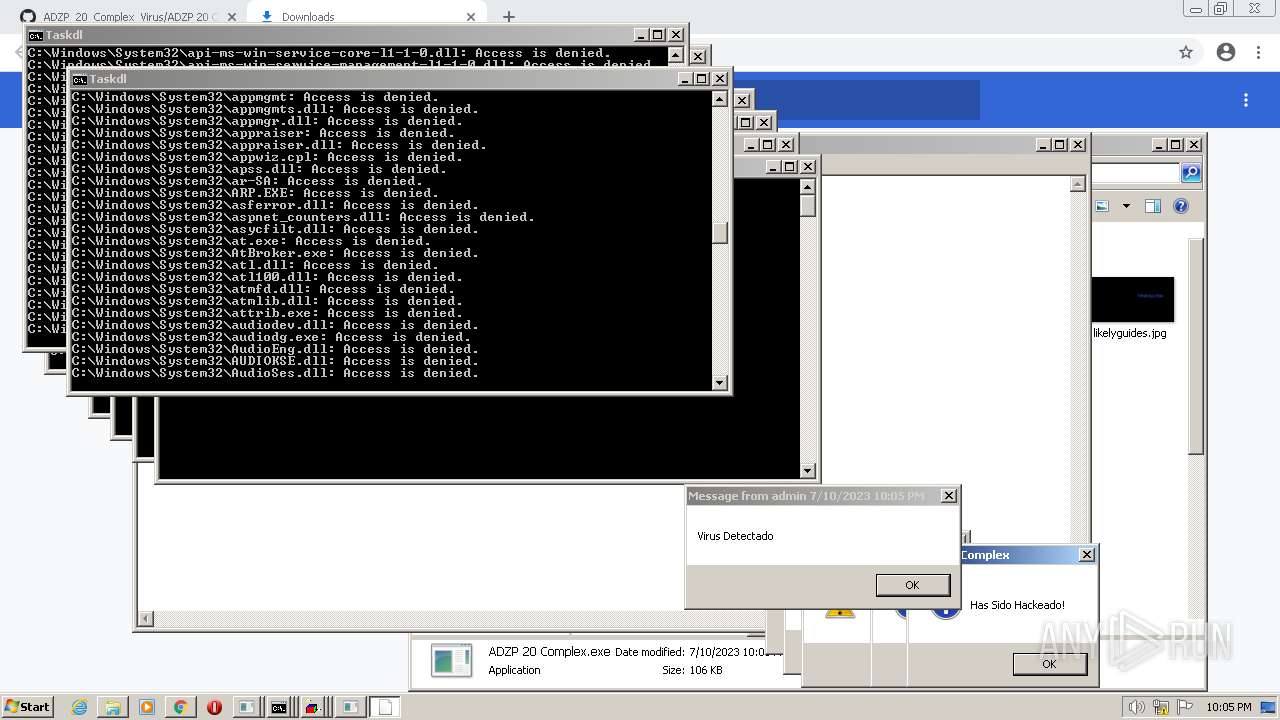Click OK on the Virus Detectado message
1280x720 pixels.
912,585
